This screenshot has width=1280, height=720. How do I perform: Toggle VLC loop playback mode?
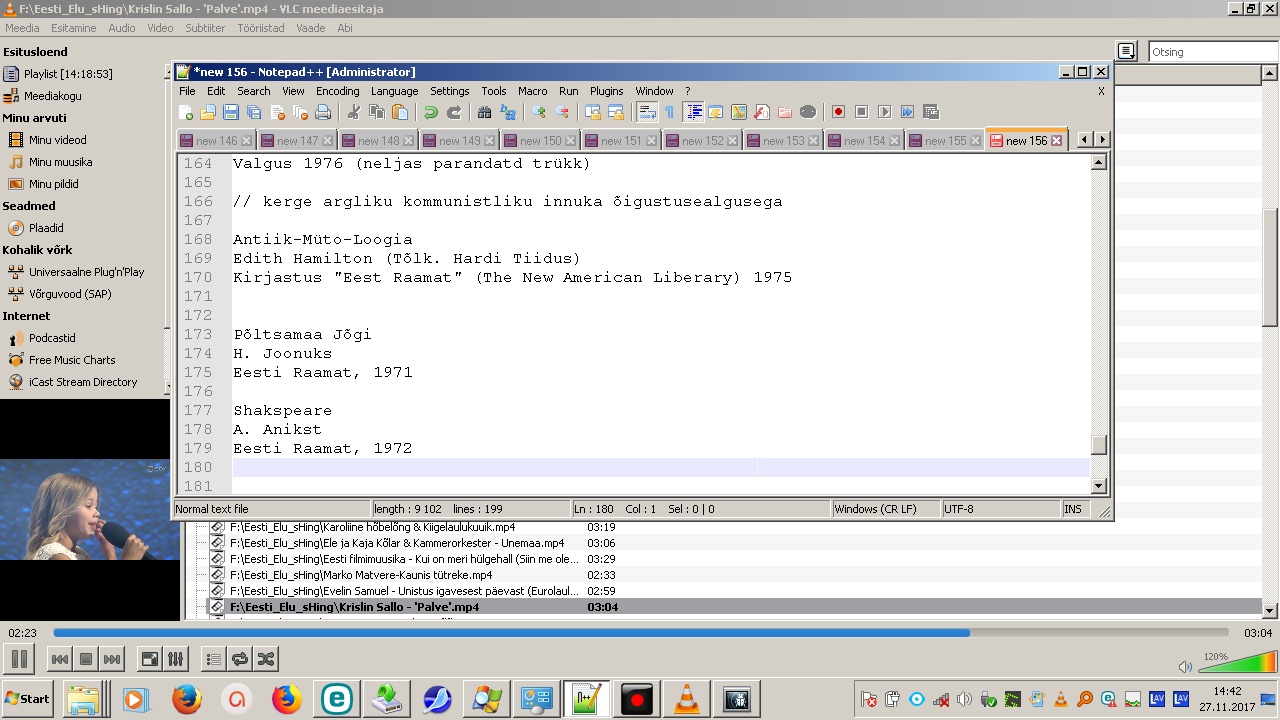pos(240,659)
